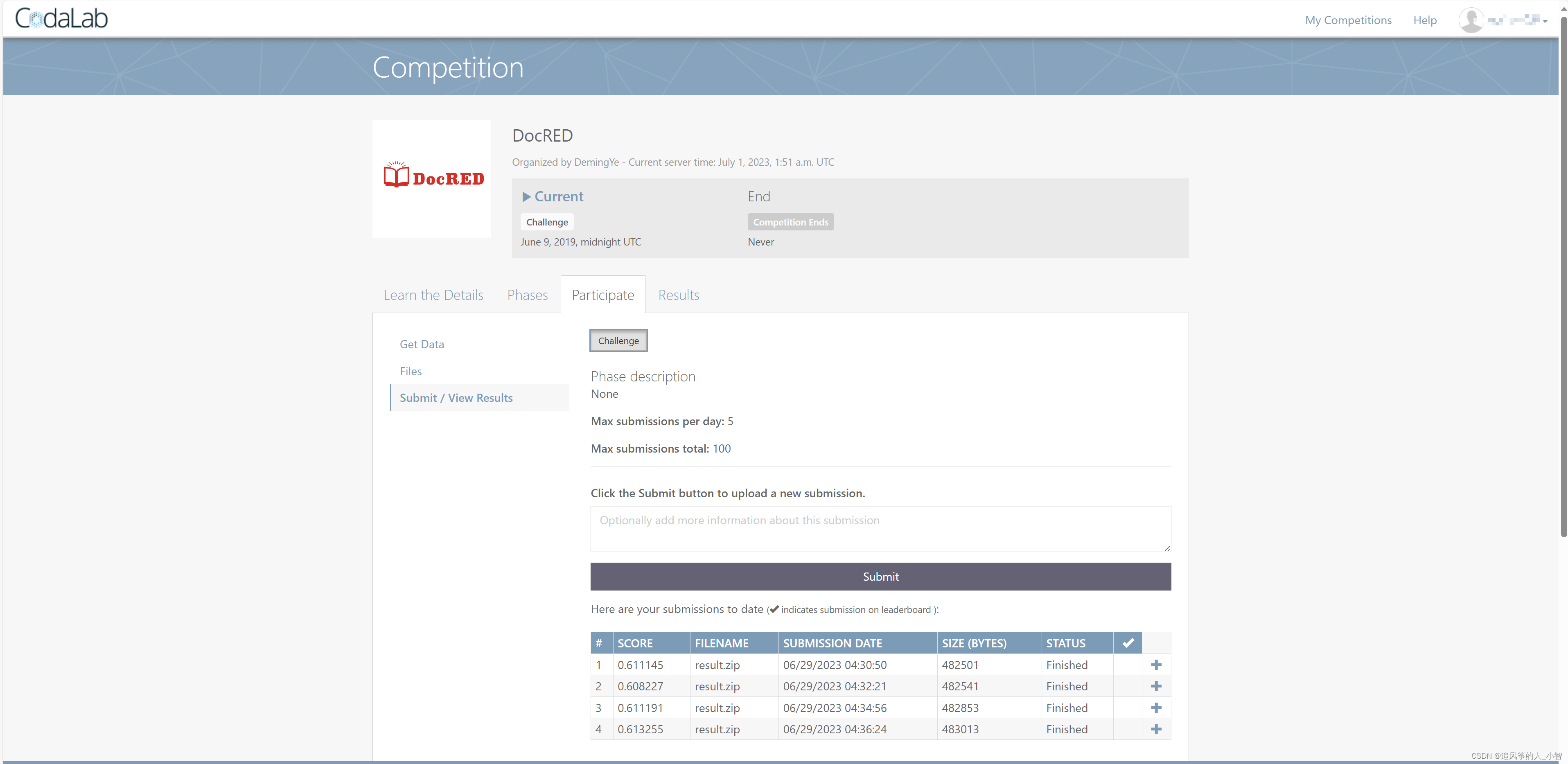Click the submission information text area

(x=880, y=528)
